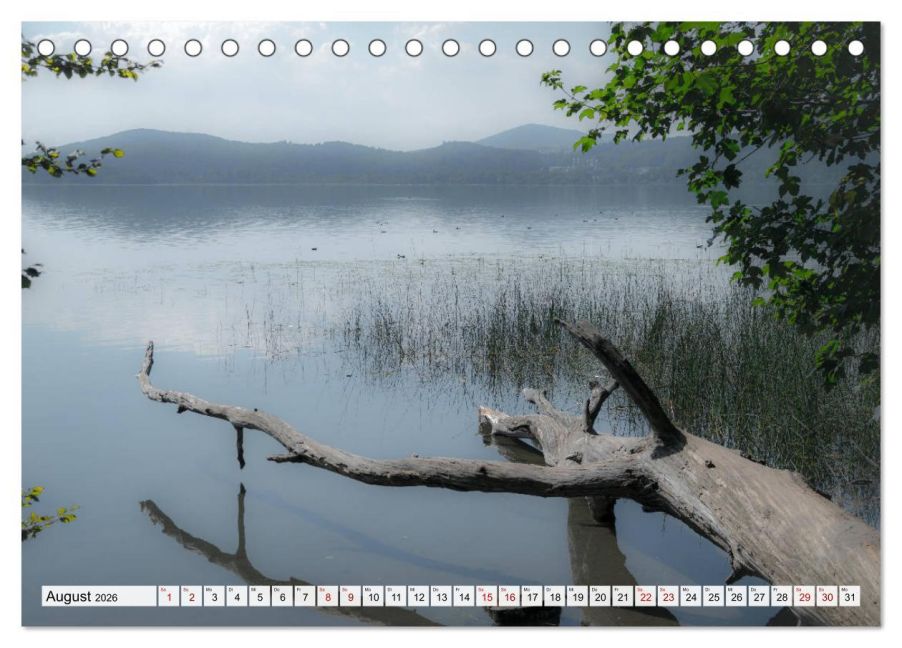The image size is (902, 648).
Task: Click the red date 29 cell
Action: tap(804, 597)
